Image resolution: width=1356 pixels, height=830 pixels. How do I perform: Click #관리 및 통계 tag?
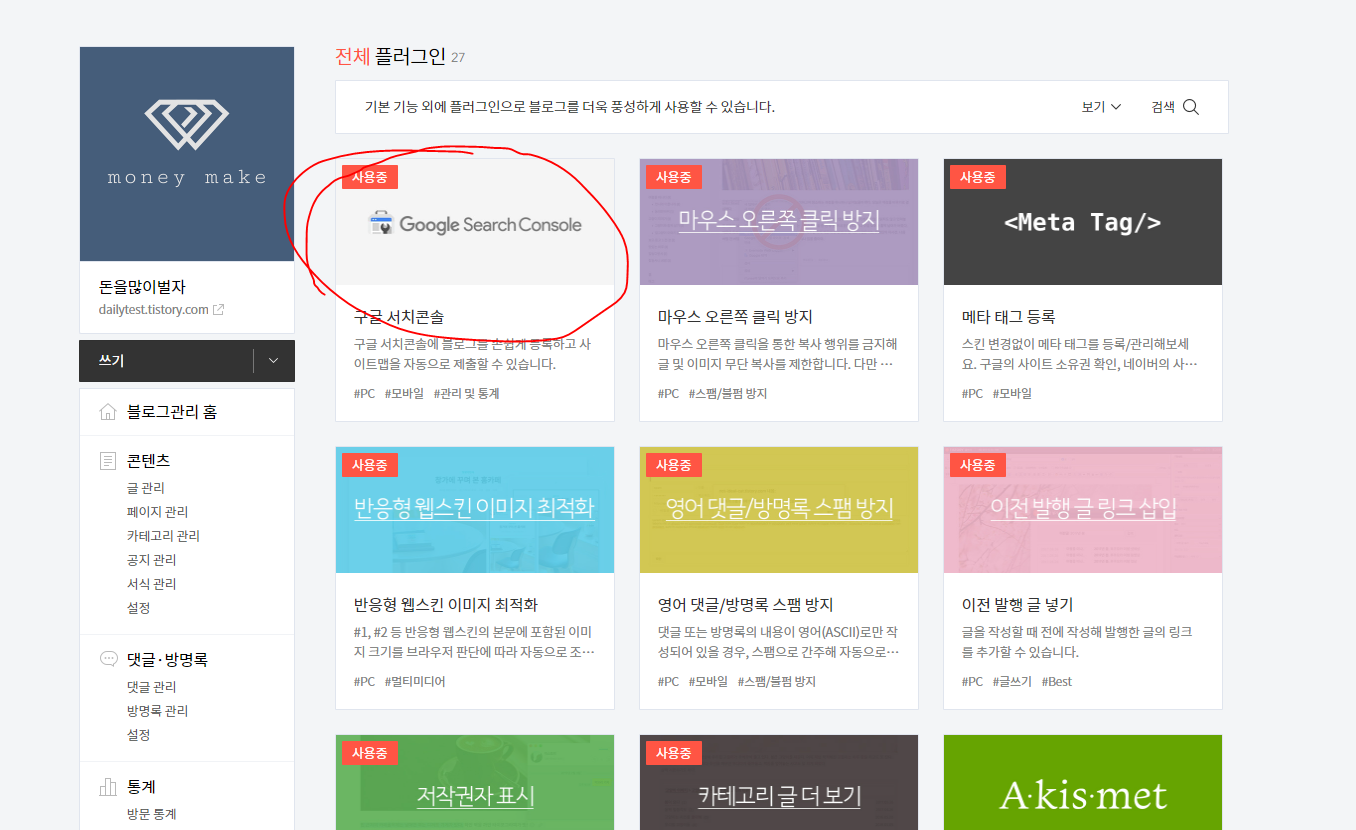[466, 394]
